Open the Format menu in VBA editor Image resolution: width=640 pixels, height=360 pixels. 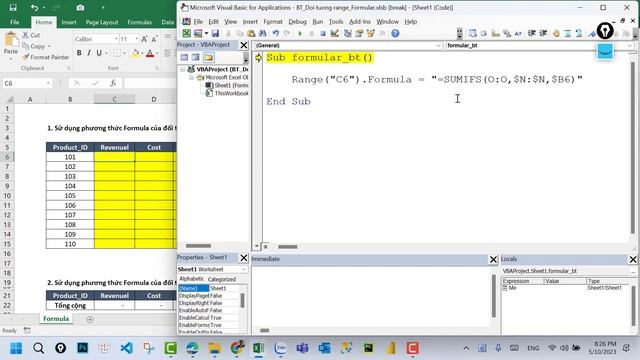point(273,22)
